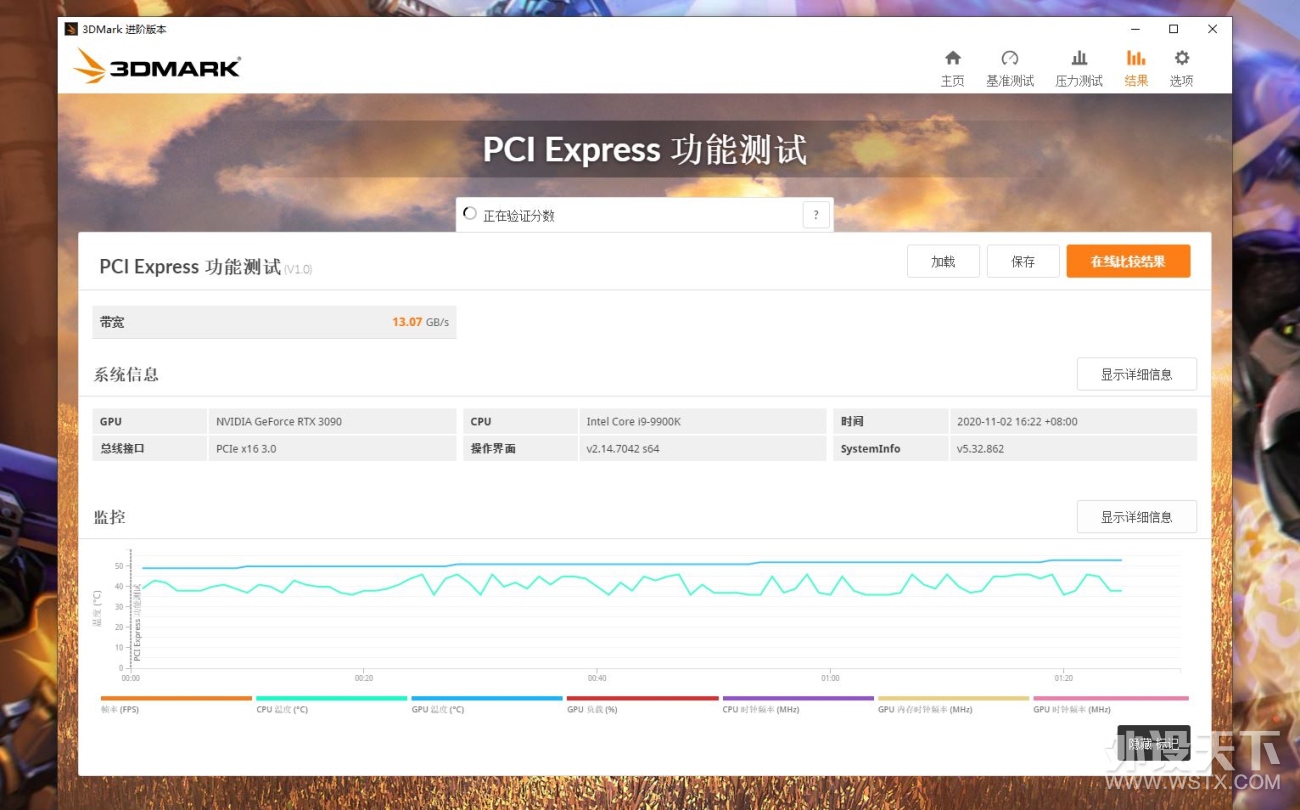Viewport: 1300px width, 810px height.
Task: Switch to the 结果 results section
Action: coord(1136,68)
